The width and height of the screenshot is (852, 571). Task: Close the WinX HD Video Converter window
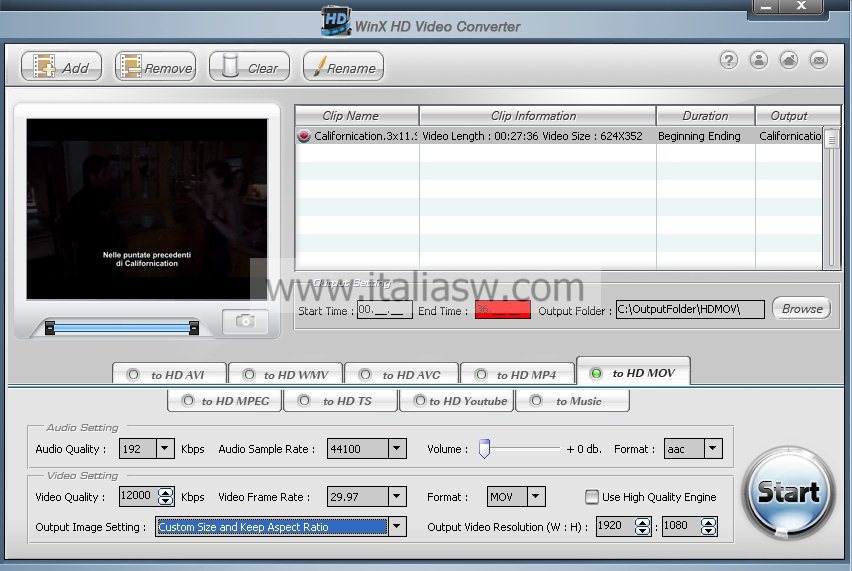801,7
